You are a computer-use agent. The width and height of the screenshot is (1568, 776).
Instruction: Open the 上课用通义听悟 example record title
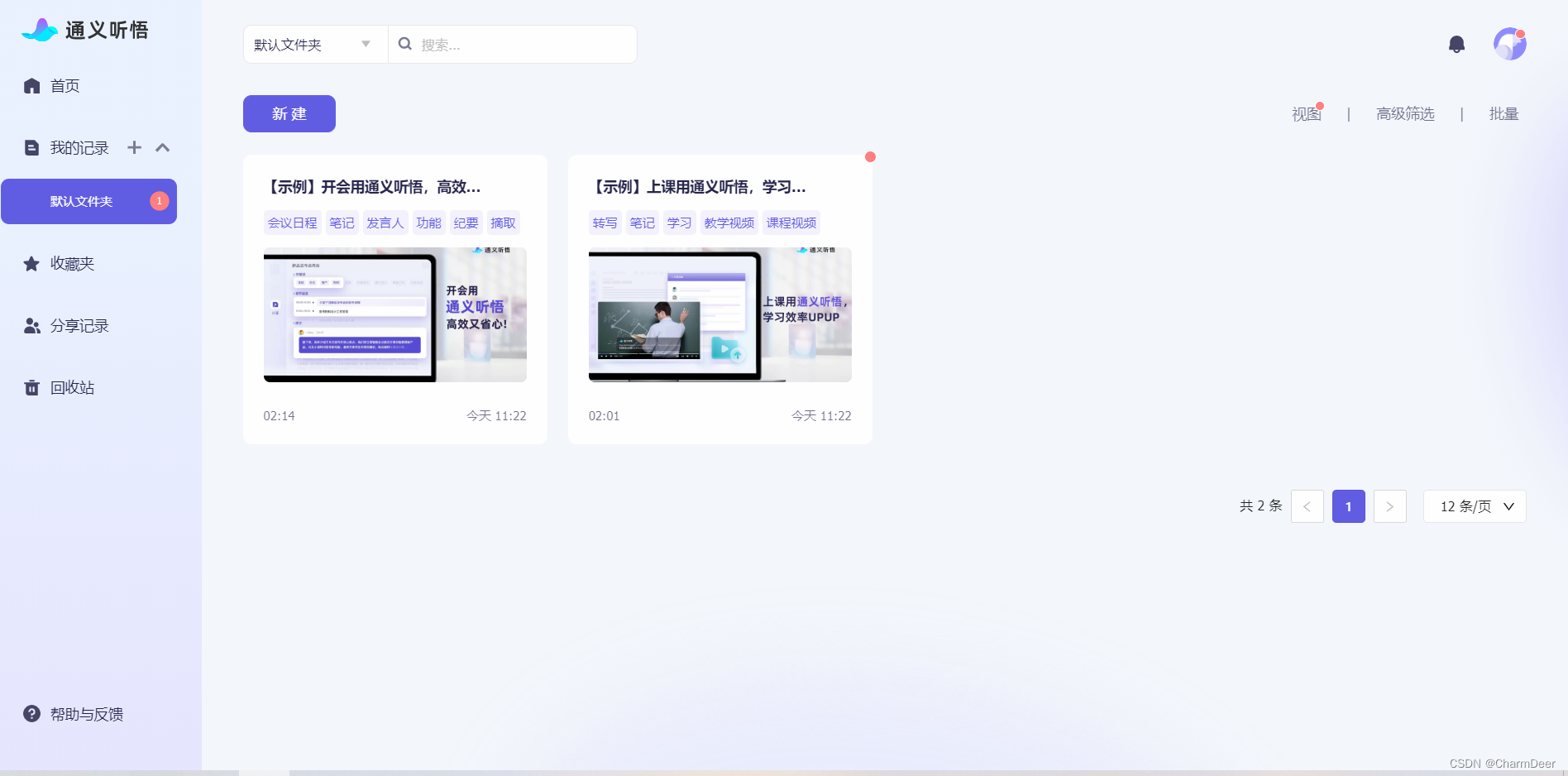click(x=696, y=187)
